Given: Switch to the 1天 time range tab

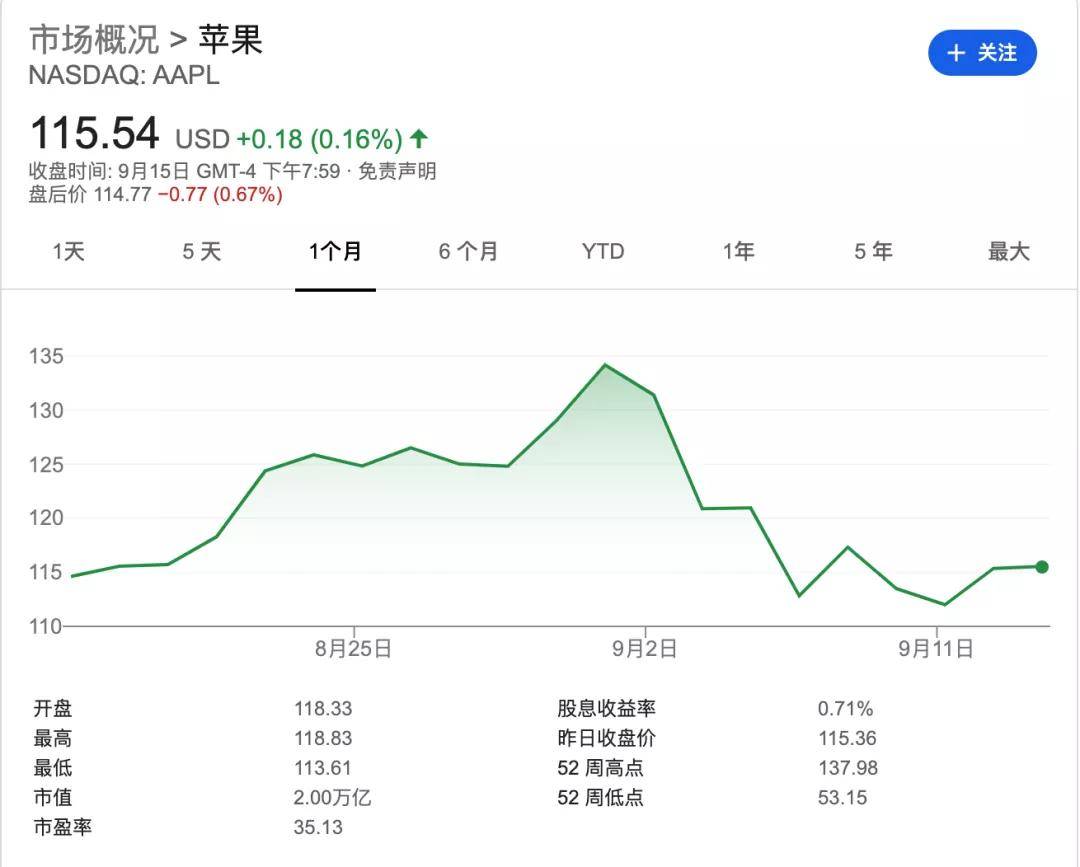Looking at the screenshot, I should pyautogui.click(x=68, y=252).
